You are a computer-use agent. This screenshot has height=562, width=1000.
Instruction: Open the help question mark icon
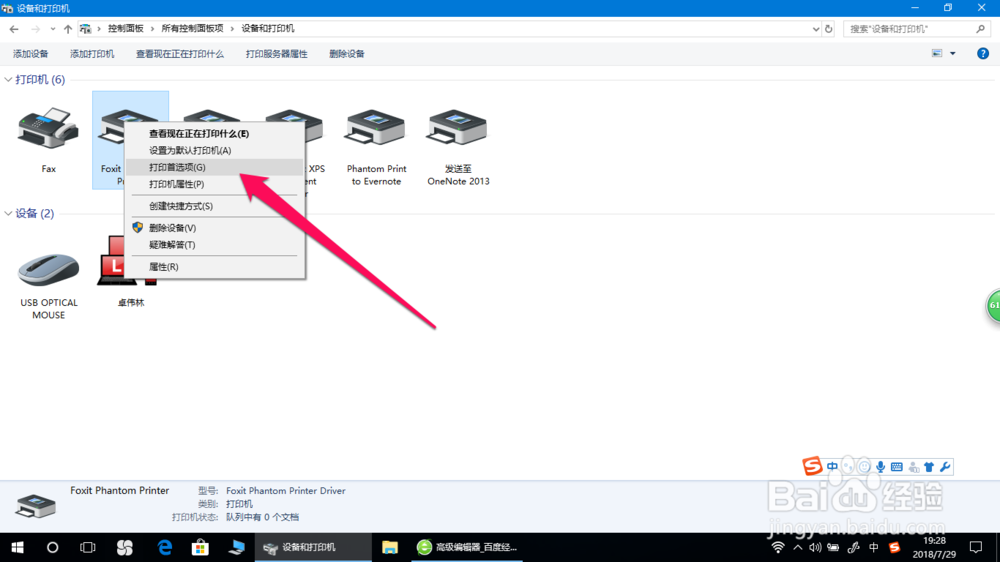[x=983, y=54]
